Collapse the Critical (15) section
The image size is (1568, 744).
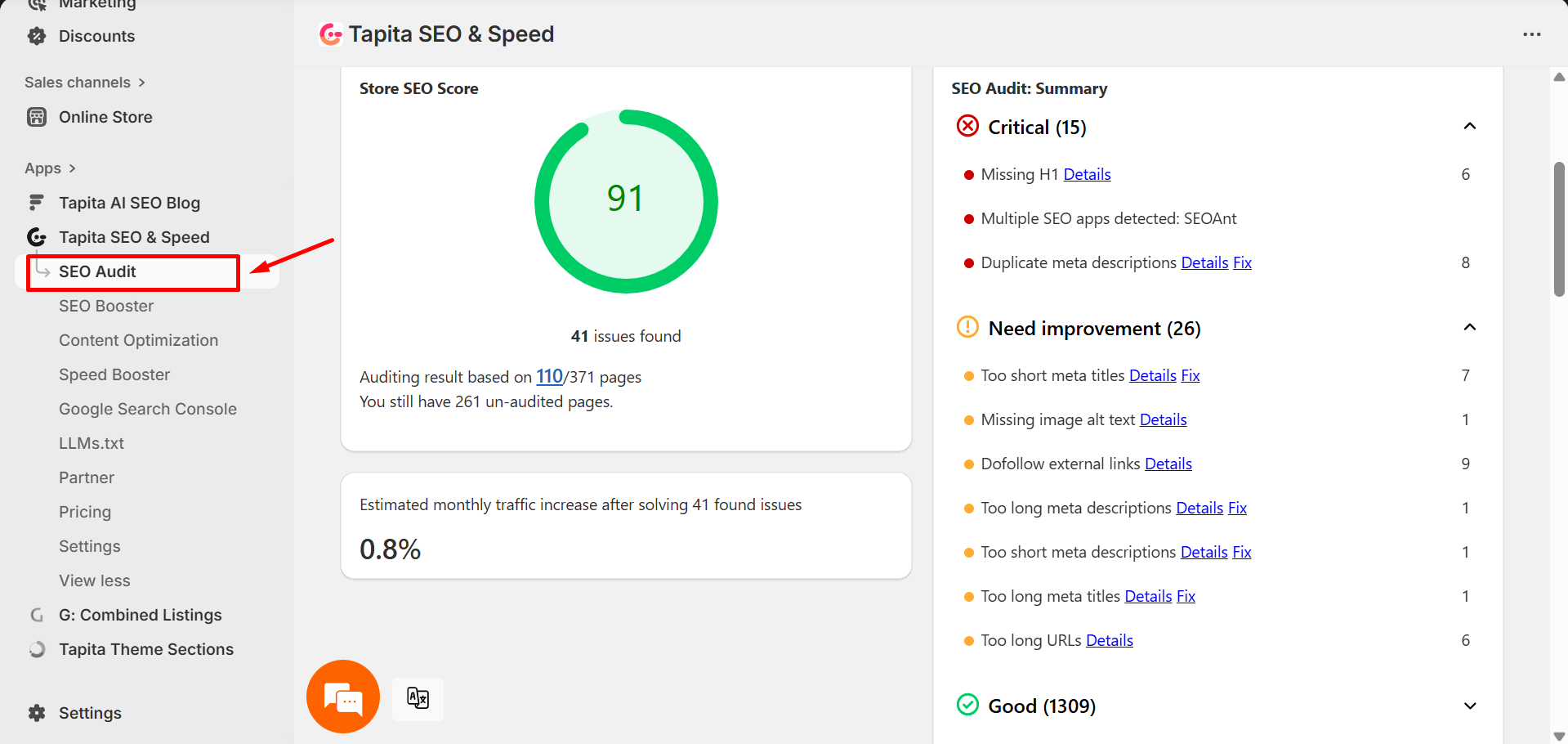pyautogui.click(x=1469, y=127)
